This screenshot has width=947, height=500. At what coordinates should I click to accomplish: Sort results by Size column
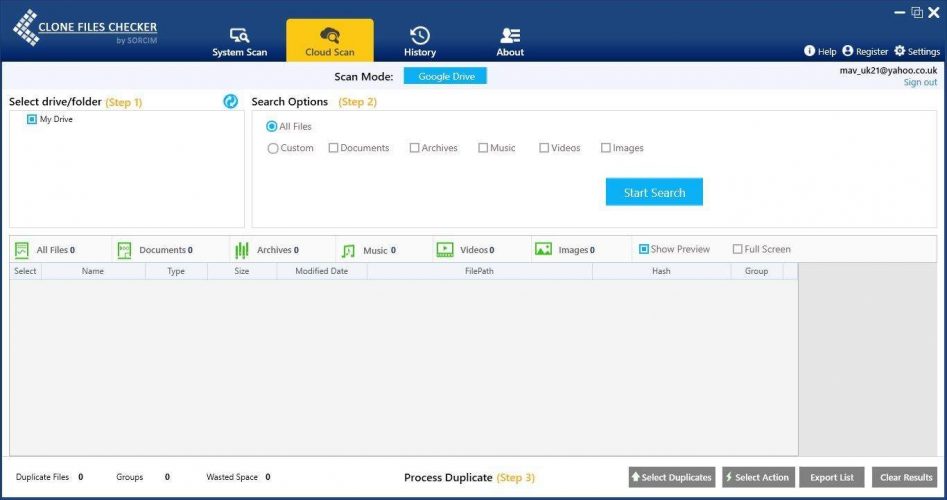pyautogui.click(x=242, y=271)
